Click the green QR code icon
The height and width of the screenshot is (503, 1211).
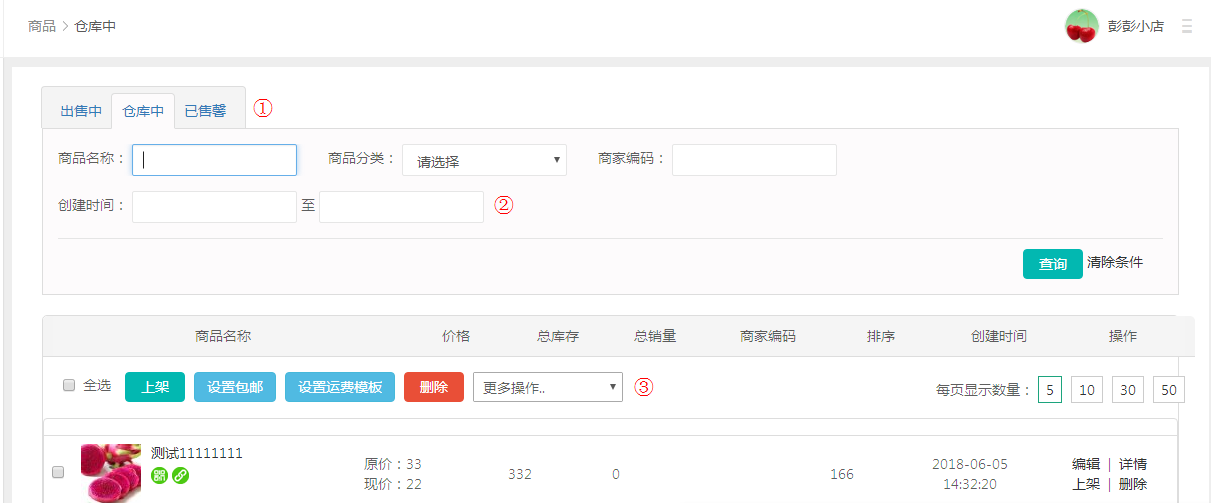pos(159,475)
